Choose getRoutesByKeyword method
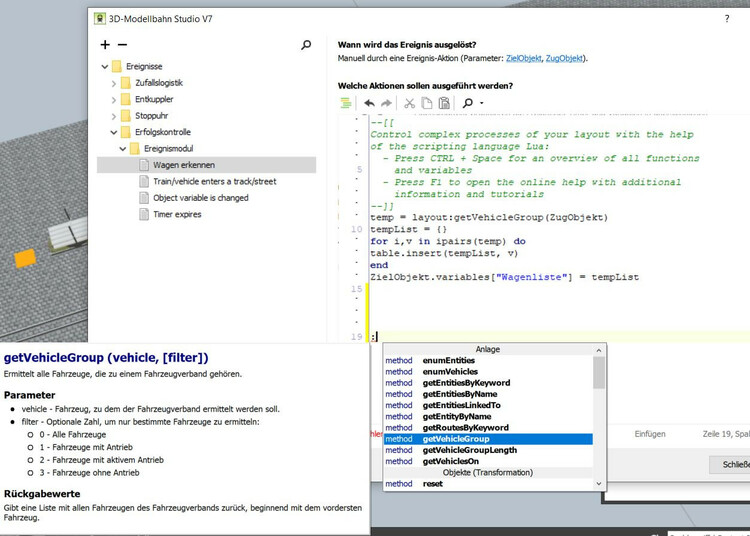The height and width of the screenshot is (536, 750). coord(488,428)
